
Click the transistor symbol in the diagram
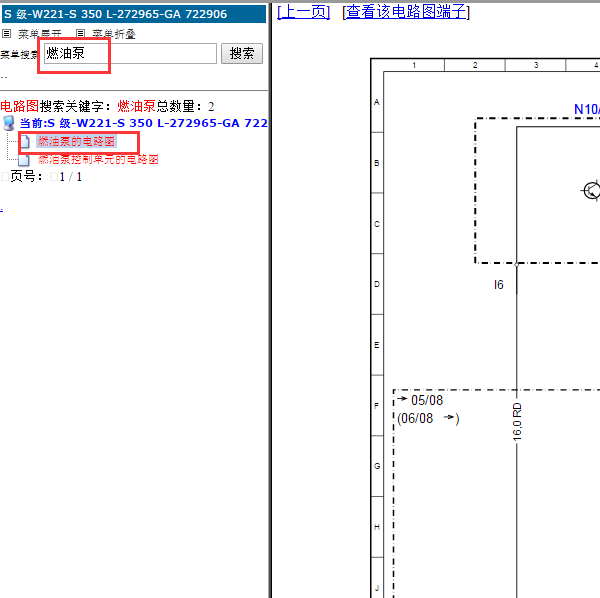point(591,190)
